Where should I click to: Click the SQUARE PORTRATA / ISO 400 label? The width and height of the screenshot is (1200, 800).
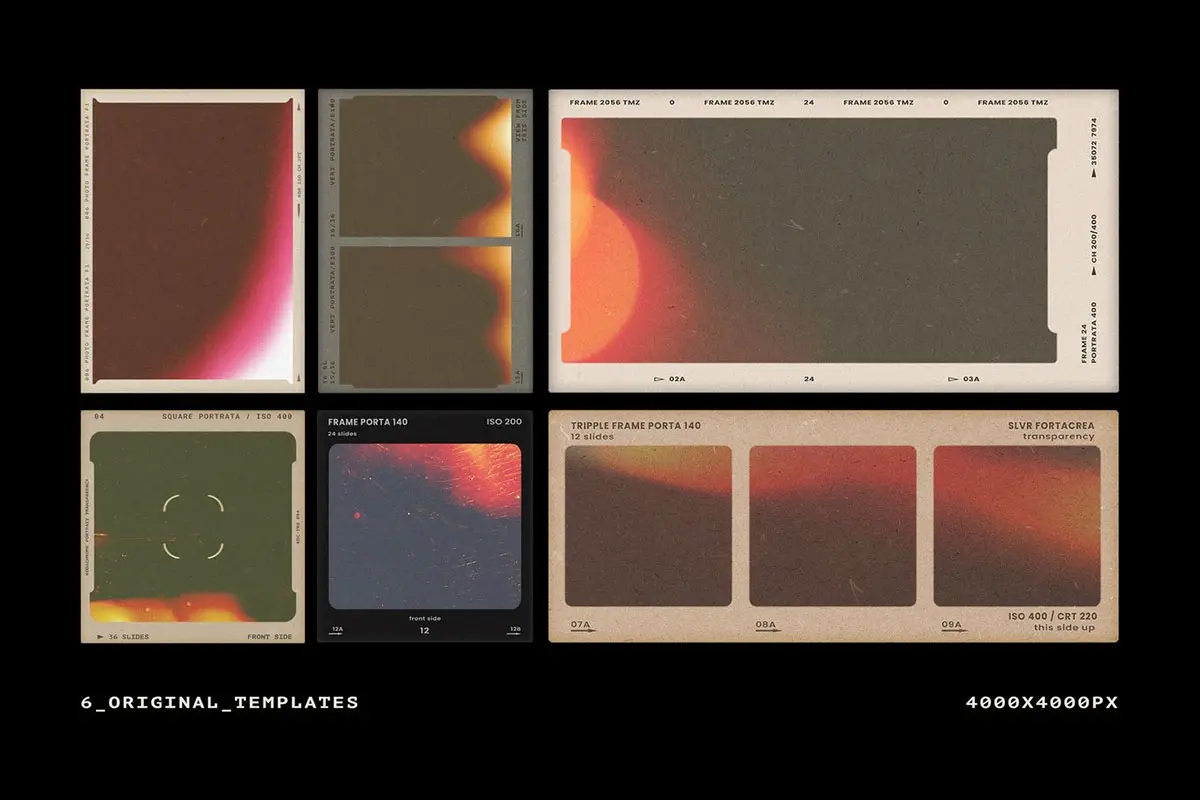pyautogui.click(x=226, y=416)
